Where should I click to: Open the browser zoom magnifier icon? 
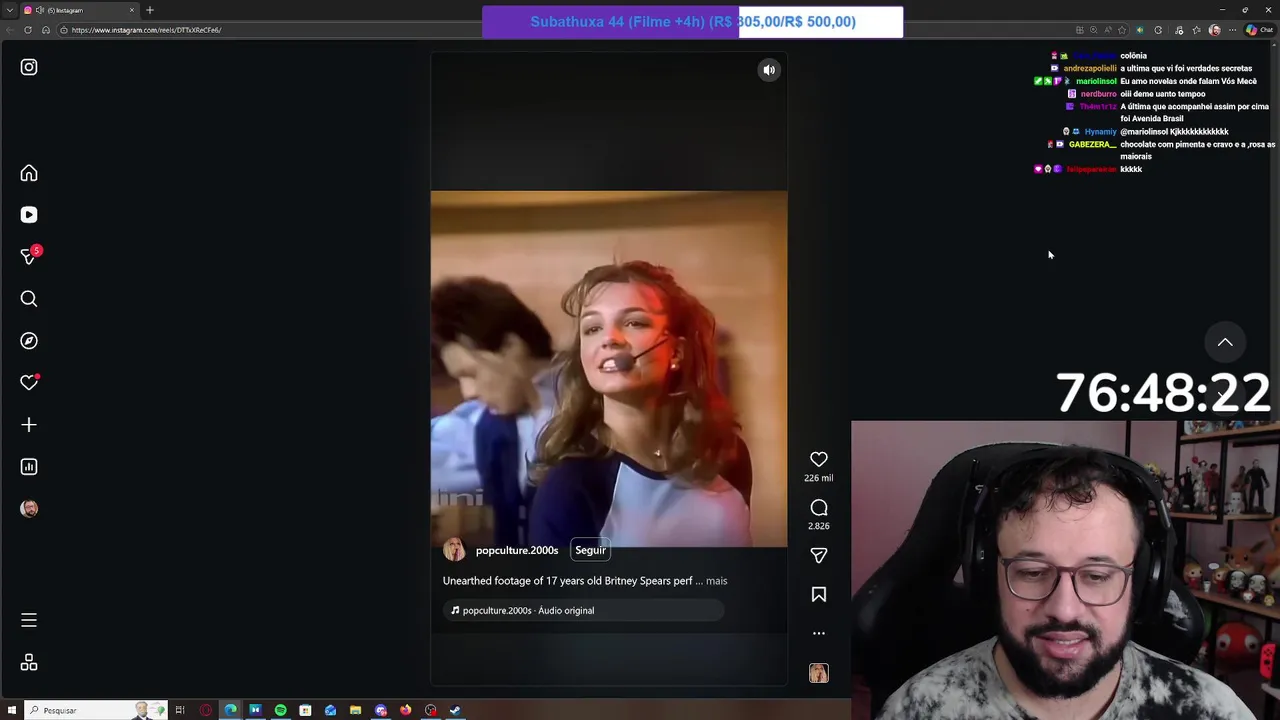1093,30
